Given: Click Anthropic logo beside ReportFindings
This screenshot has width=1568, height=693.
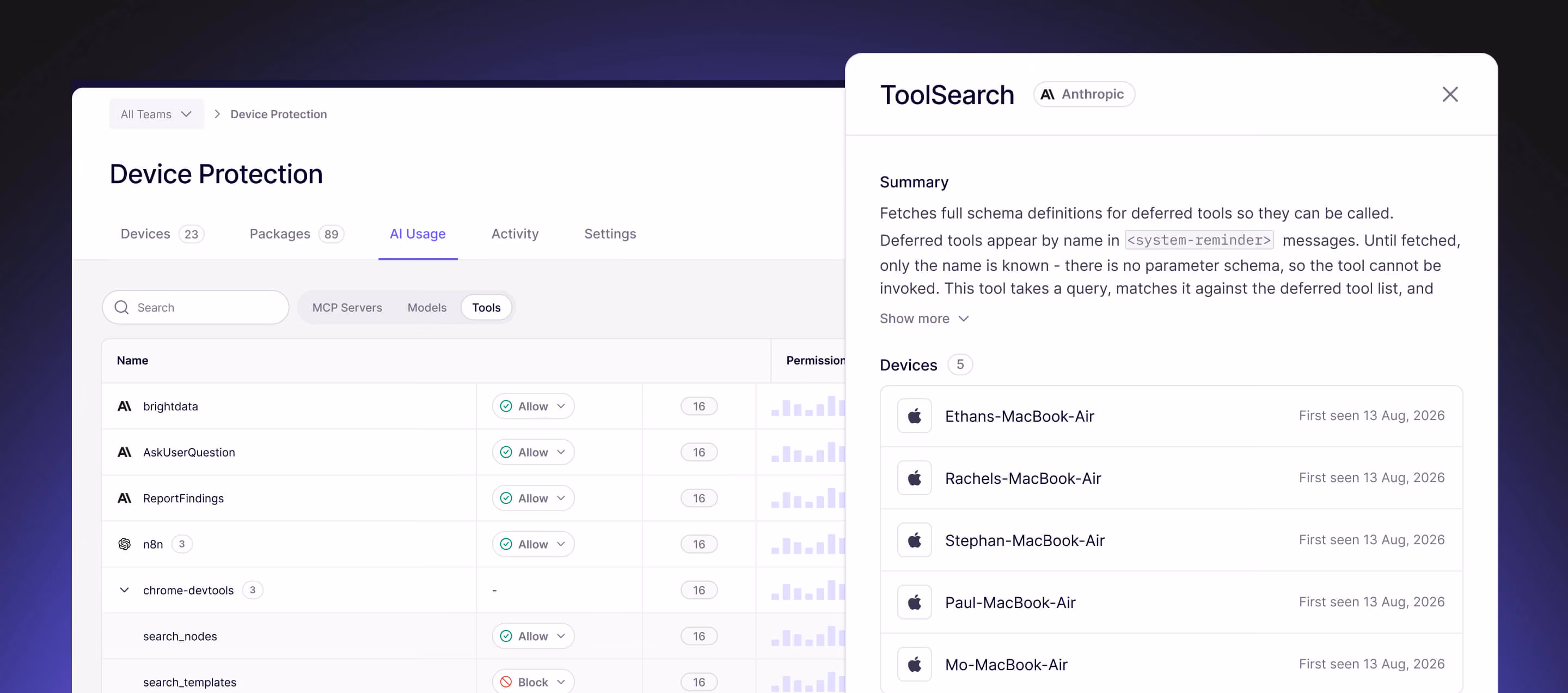Looking at the screenshot, I should coord(124,498).
